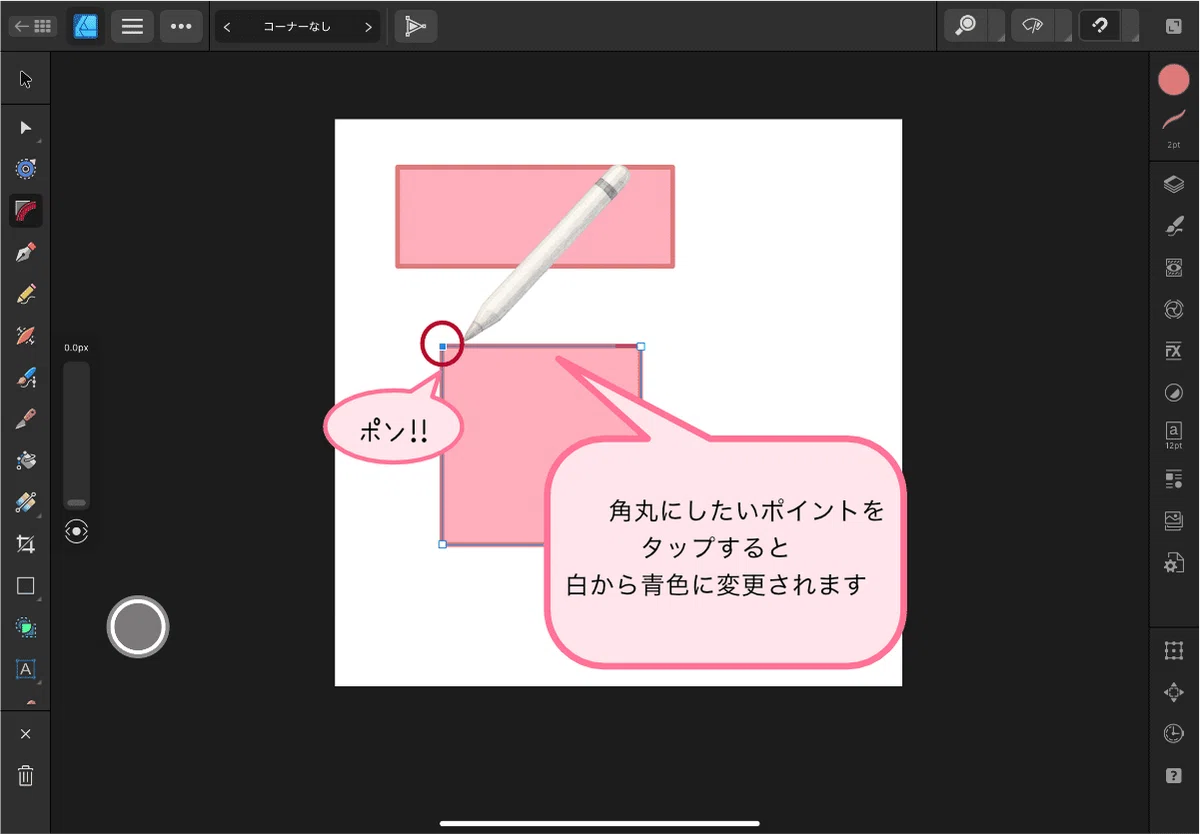Image resolution: width=1200 pixels, height=834 pixels.
Task: Select the Shape Builder tool
Action: [26, 627]
